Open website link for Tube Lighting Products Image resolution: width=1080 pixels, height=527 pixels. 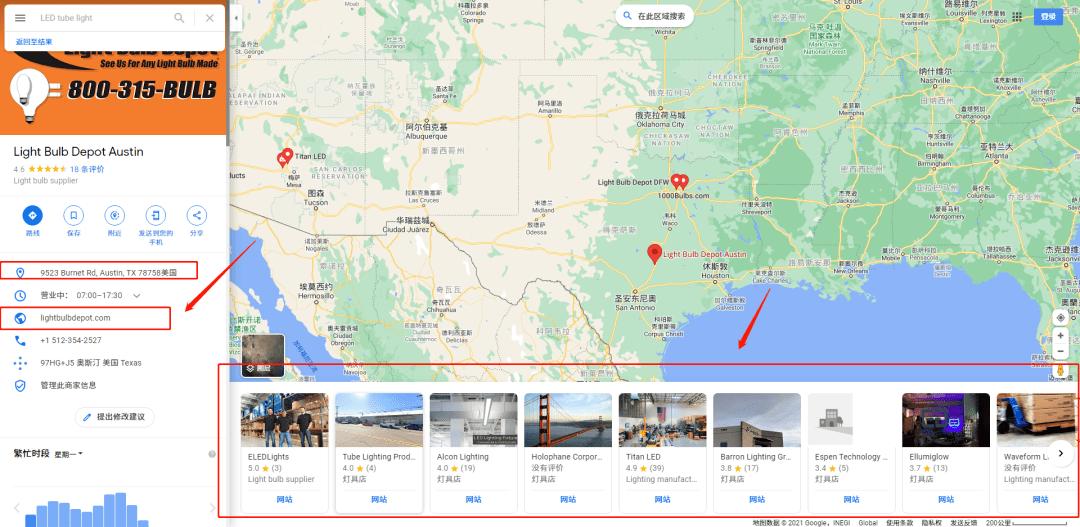[x=379, y=499]
